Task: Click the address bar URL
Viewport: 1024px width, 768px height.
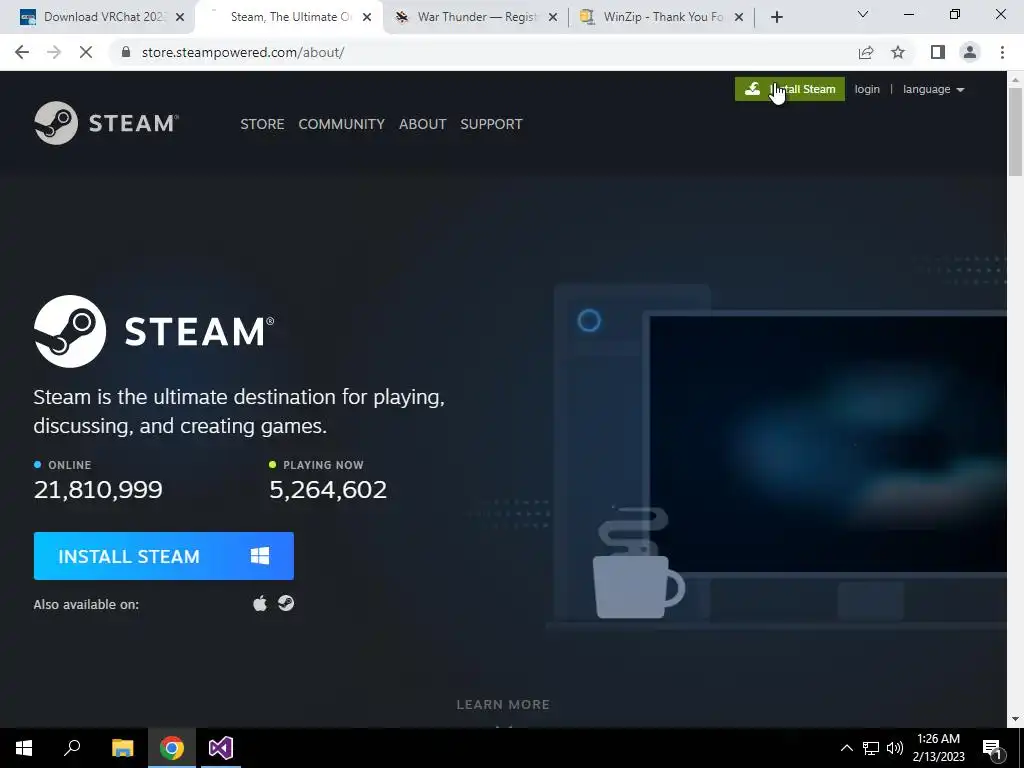Action: pos(243,52)
